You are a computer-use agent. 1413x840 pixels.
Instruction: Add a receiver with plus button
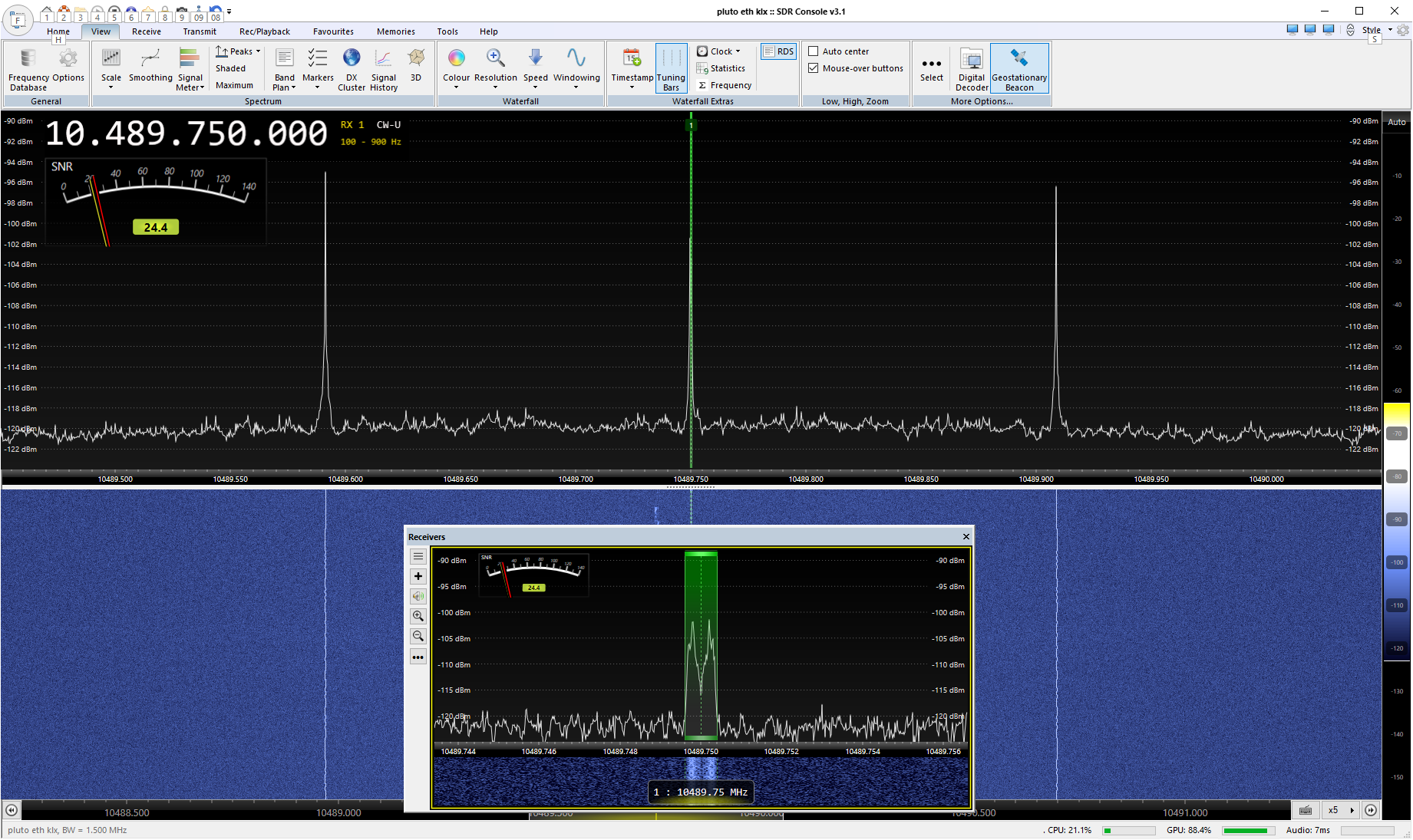pos(418,576)
